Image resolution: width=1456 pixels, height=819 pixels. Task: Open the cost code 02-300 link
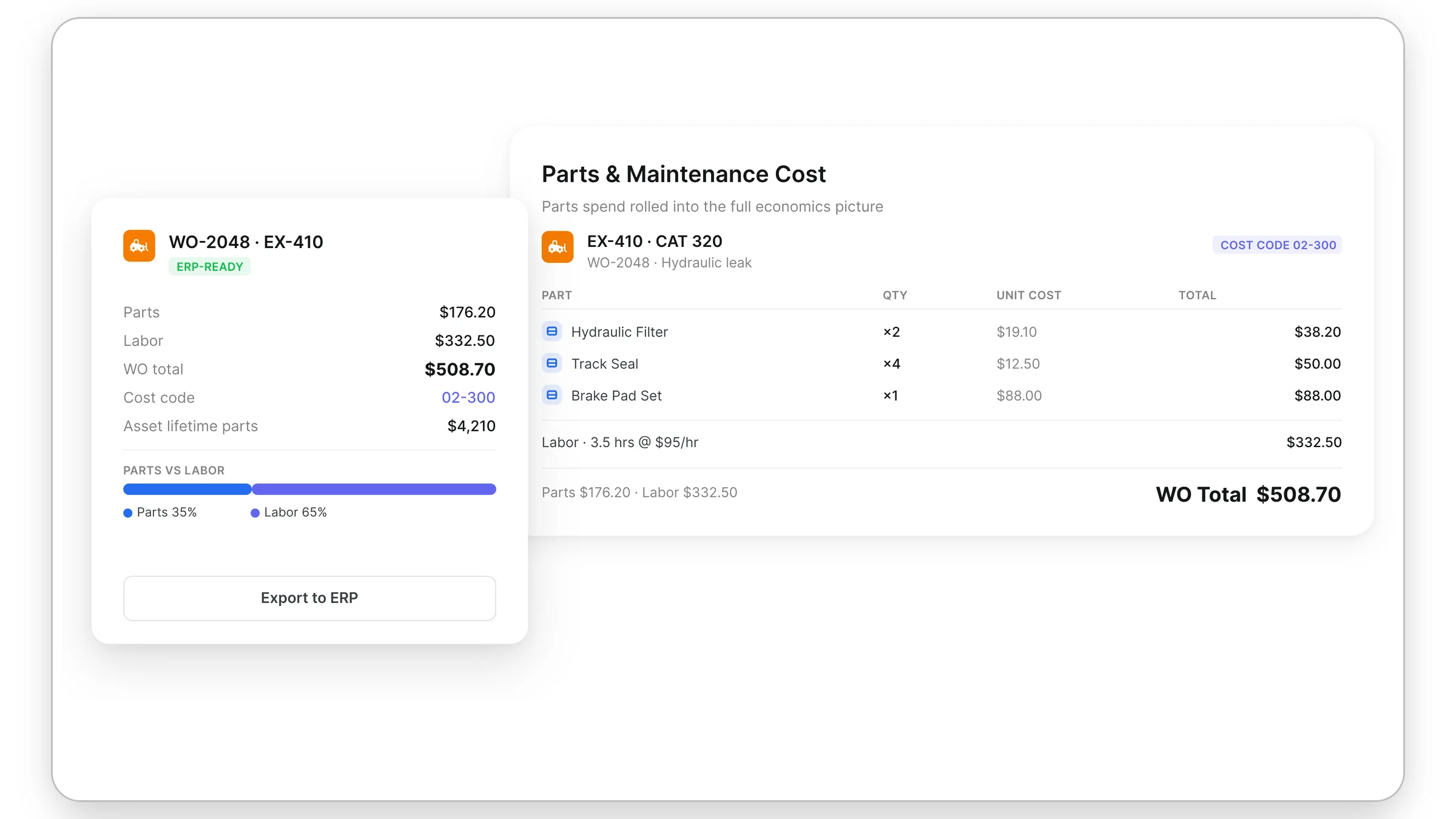click(468, 397)
